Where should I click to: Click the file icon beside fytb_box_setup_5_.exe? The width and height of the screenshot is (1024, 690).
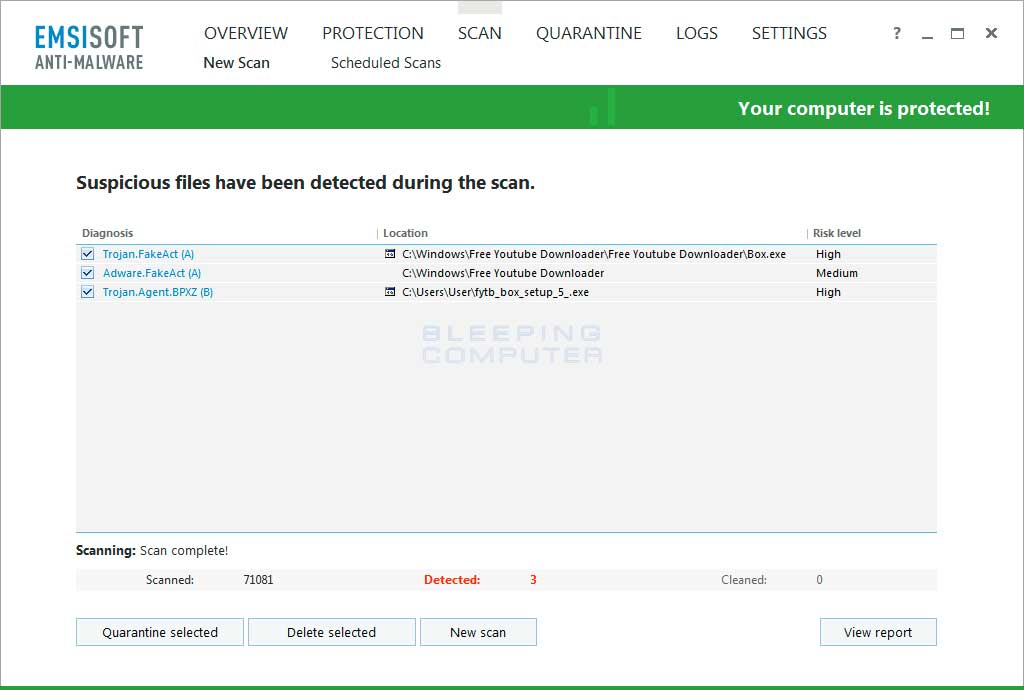click(388, 292)
